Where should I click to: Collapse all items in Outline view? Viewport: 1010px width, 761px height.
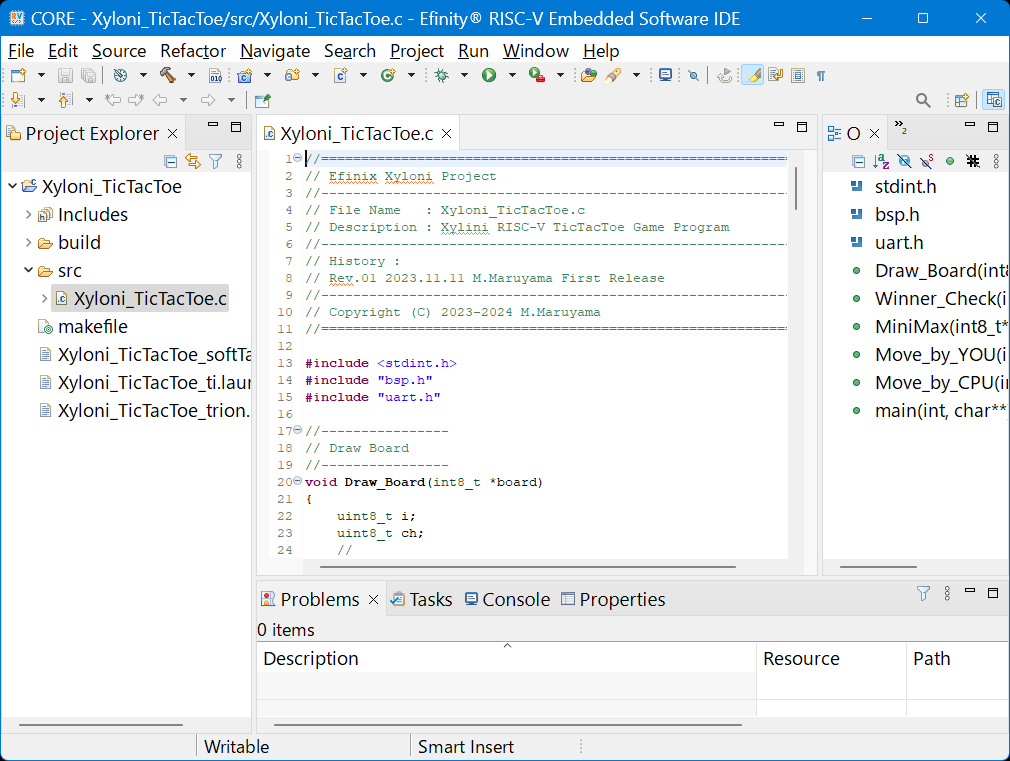click(x=858, y=161)
